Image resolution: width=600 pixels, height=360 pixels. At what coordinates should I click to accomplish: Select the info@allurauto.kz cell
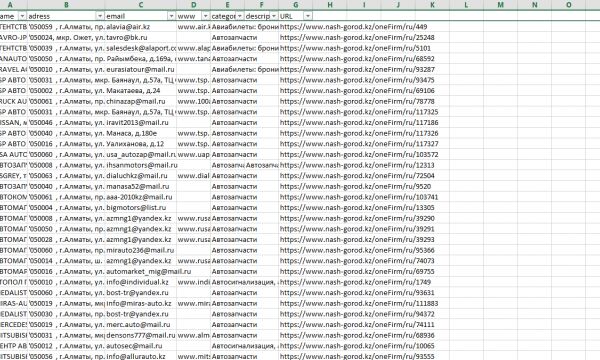(141, 356)
